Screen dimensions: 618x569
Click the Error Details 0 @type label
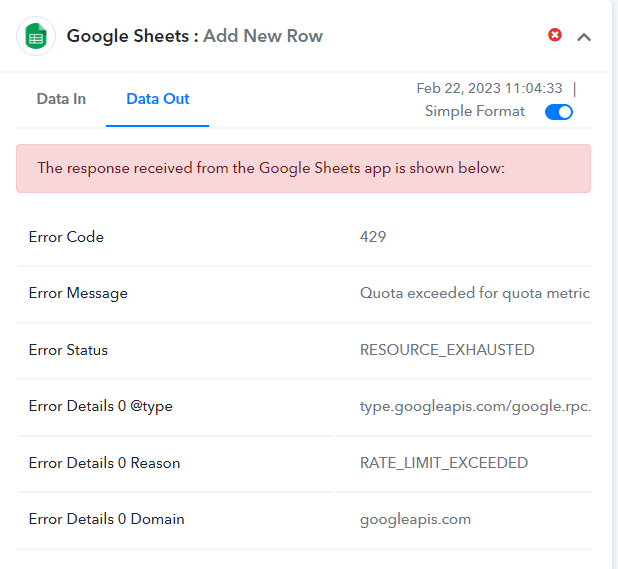click(x=101, y=406)
